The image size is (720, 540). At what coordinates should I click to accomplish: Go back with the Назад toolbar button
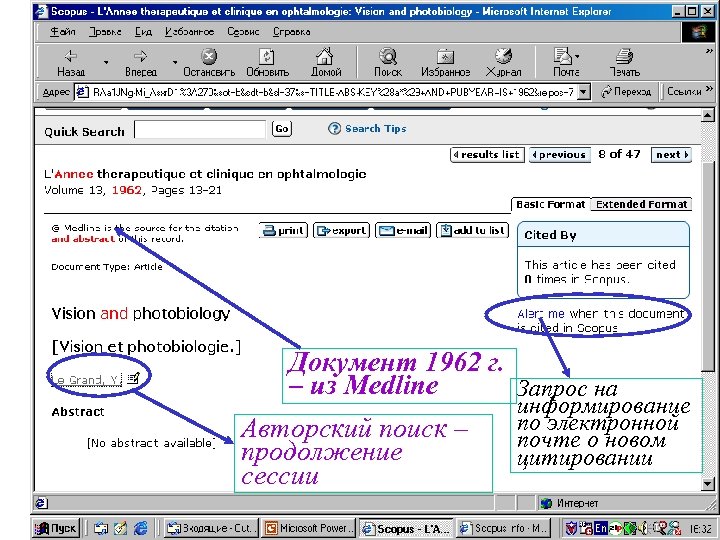[x=71, y=63]
